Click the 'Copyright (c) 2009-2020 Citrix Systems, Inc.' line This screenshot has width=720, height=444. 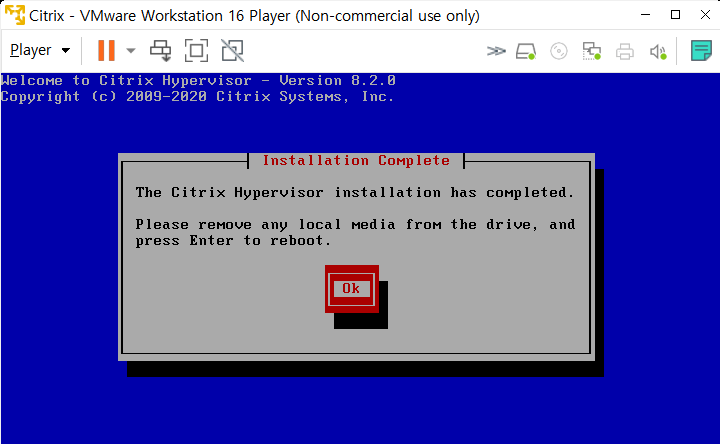point(197,97)
